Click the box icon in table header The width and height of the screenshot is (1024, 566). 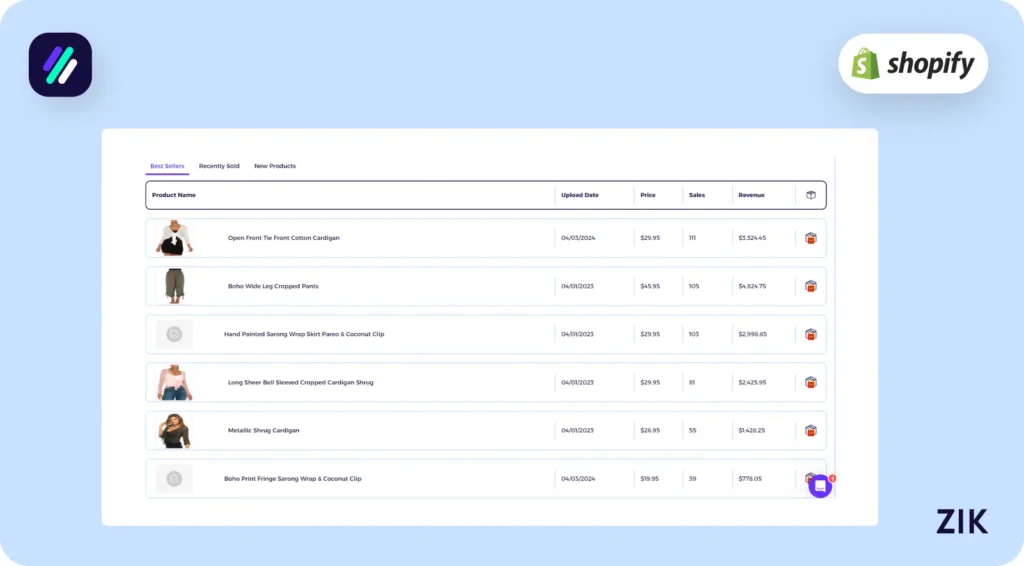(x=810, y=195)
